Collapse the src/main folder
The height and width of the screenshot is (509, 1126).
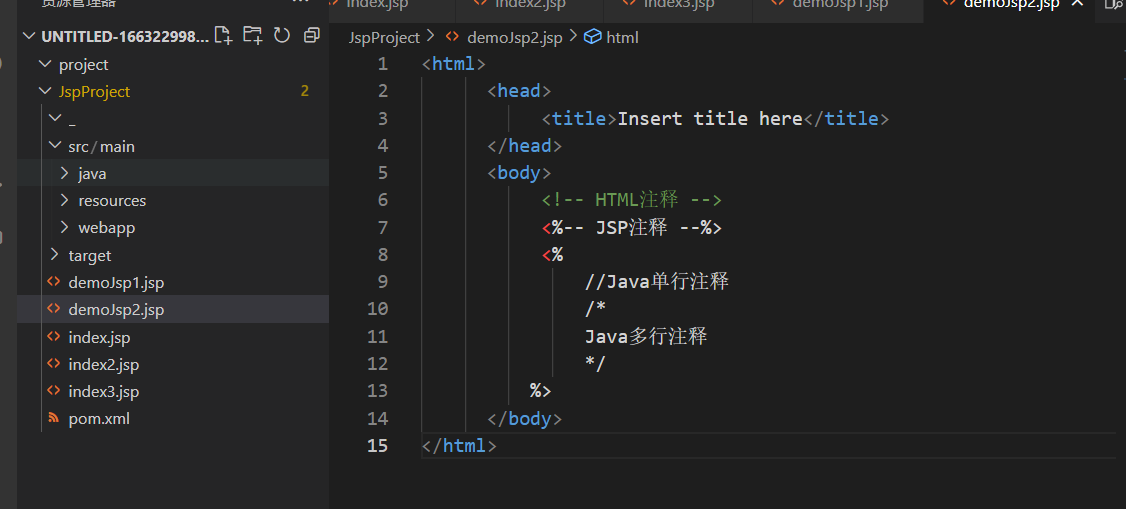point(55,146)
